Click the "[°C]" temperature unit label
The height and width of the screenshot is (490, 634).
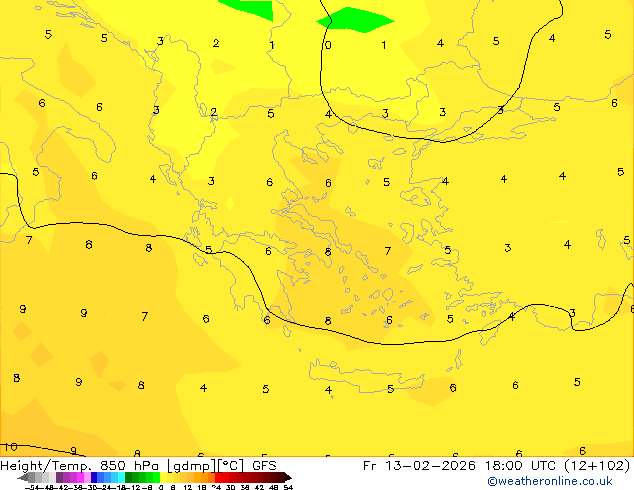pos(232,466)
